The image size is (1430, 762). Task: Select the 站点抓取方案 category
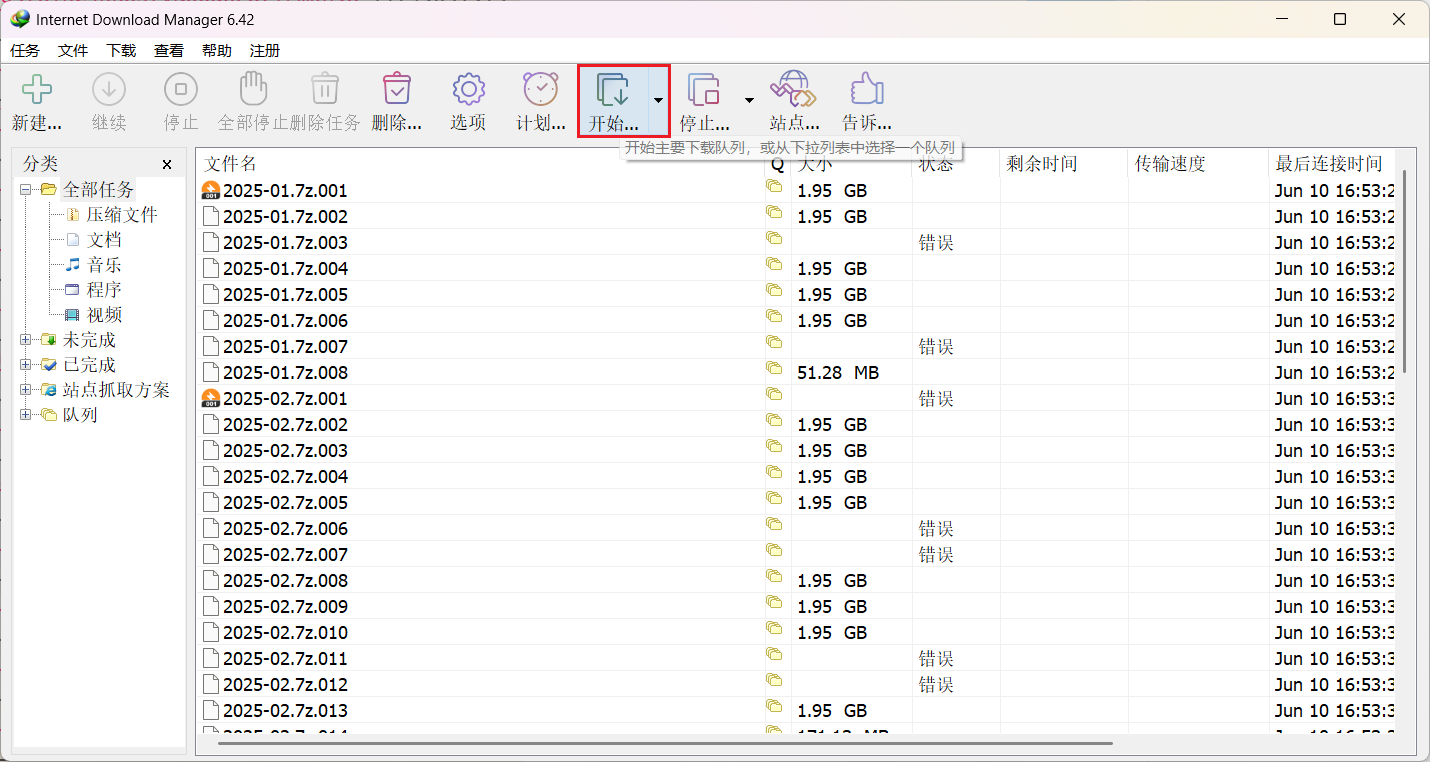pos(116,390)
